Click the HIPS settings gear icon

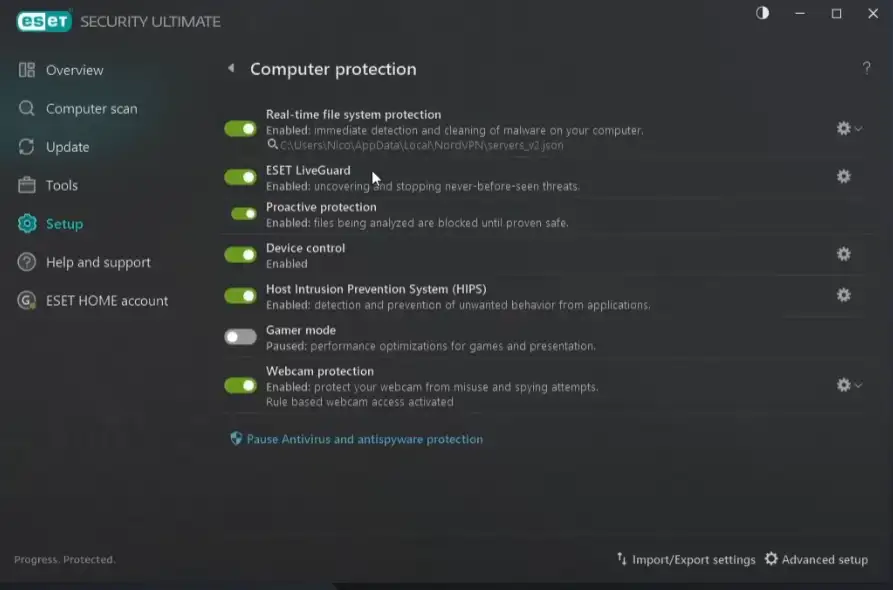[843, 295]
